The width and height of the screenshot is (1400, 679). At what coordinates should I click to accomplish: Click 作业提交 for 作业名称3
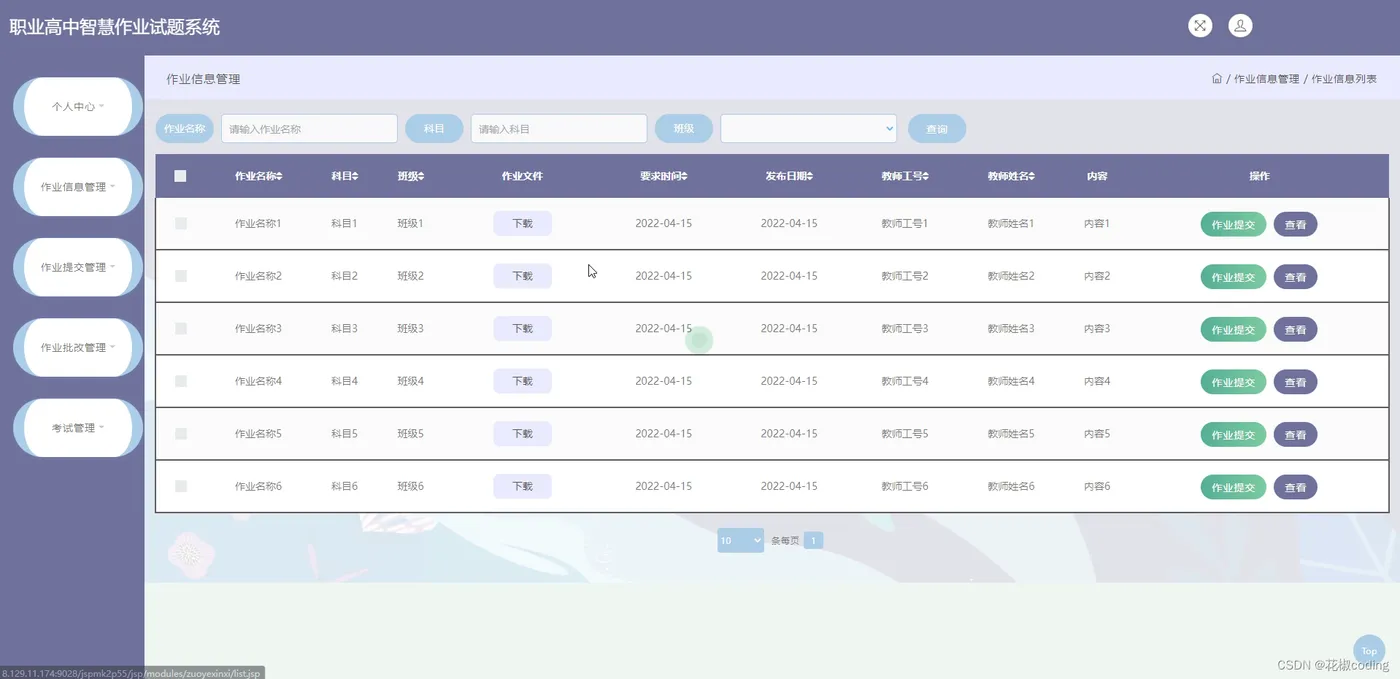click(x=1233, y=329)
